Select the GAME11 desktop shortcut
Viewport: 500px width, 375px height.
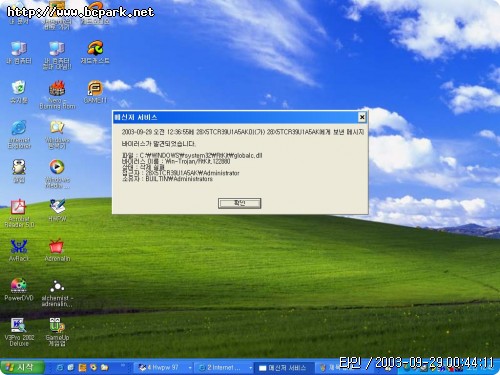95,92
